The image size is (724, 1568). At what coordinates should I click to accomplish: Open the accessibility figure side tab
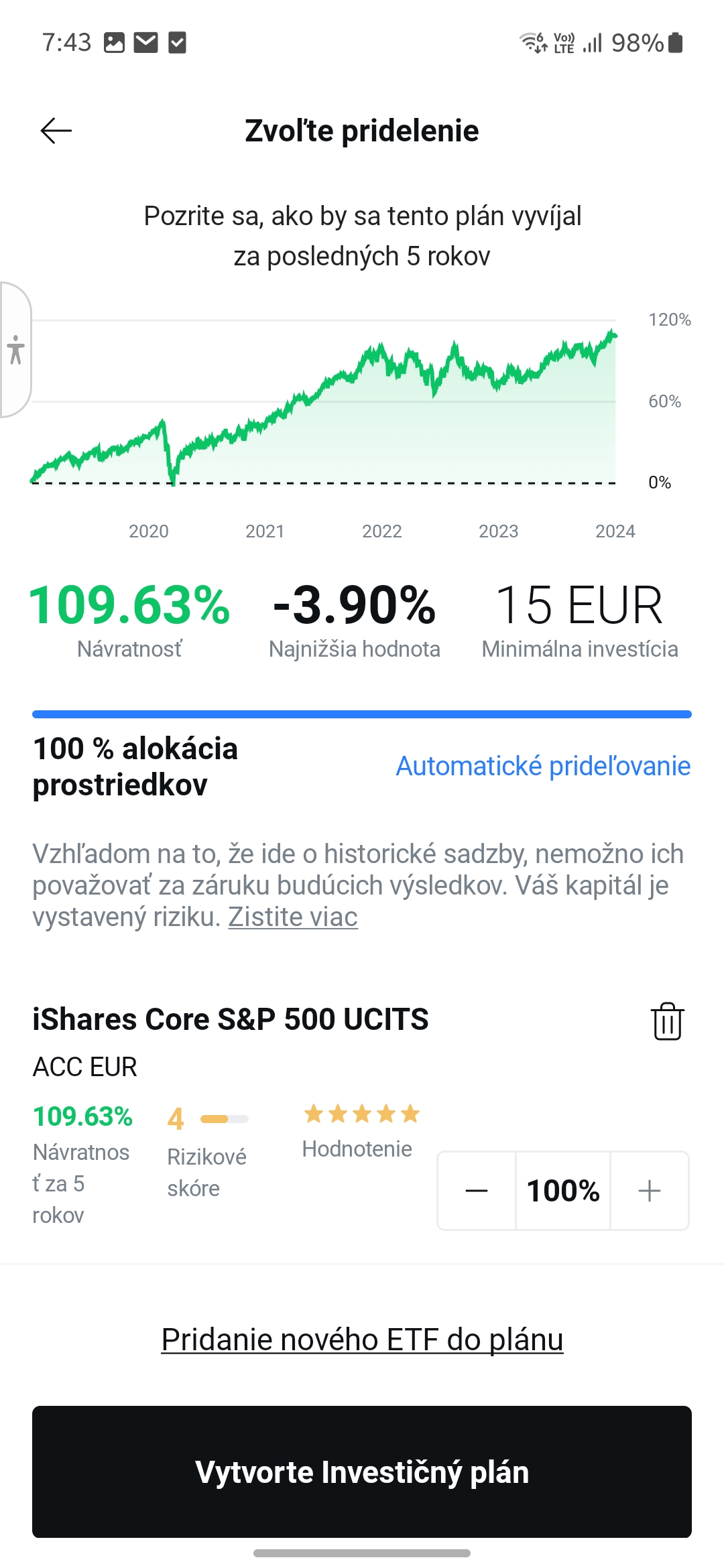(x=15, y=350)
